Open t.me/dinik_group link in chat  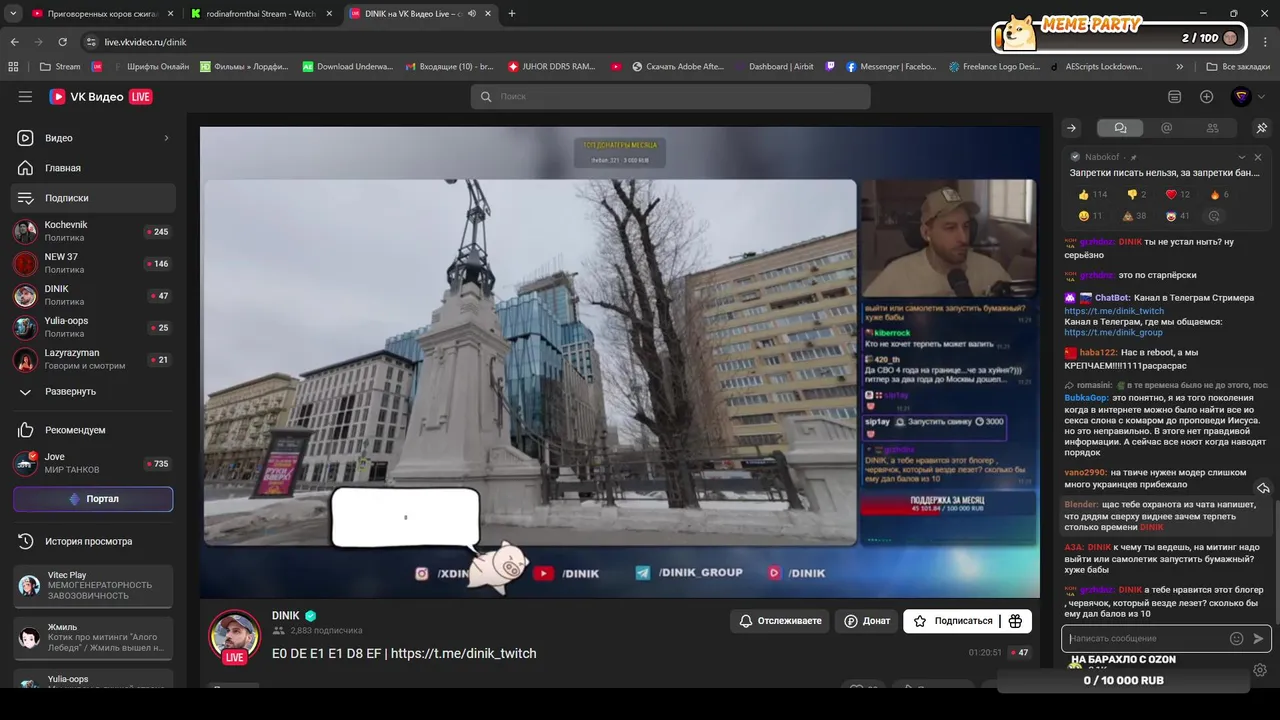coord(1113,332)
